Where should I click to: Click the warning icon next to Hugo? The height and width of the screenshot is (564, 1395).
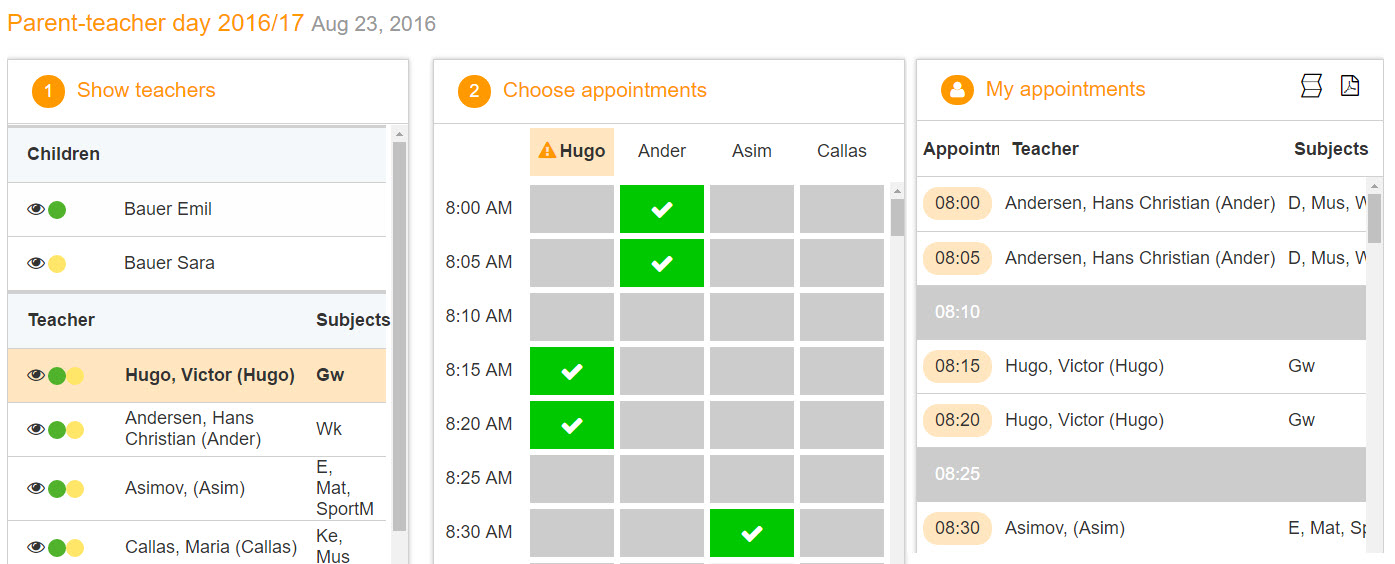547,151
